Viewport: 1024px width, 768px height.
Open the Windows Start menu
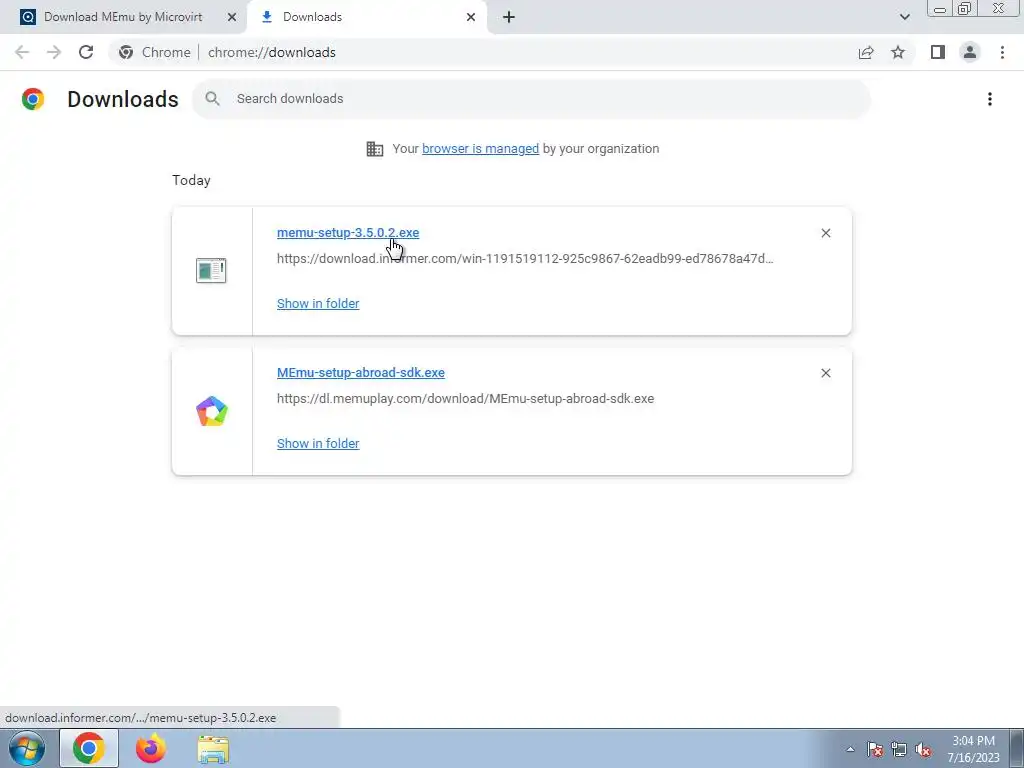27,748
